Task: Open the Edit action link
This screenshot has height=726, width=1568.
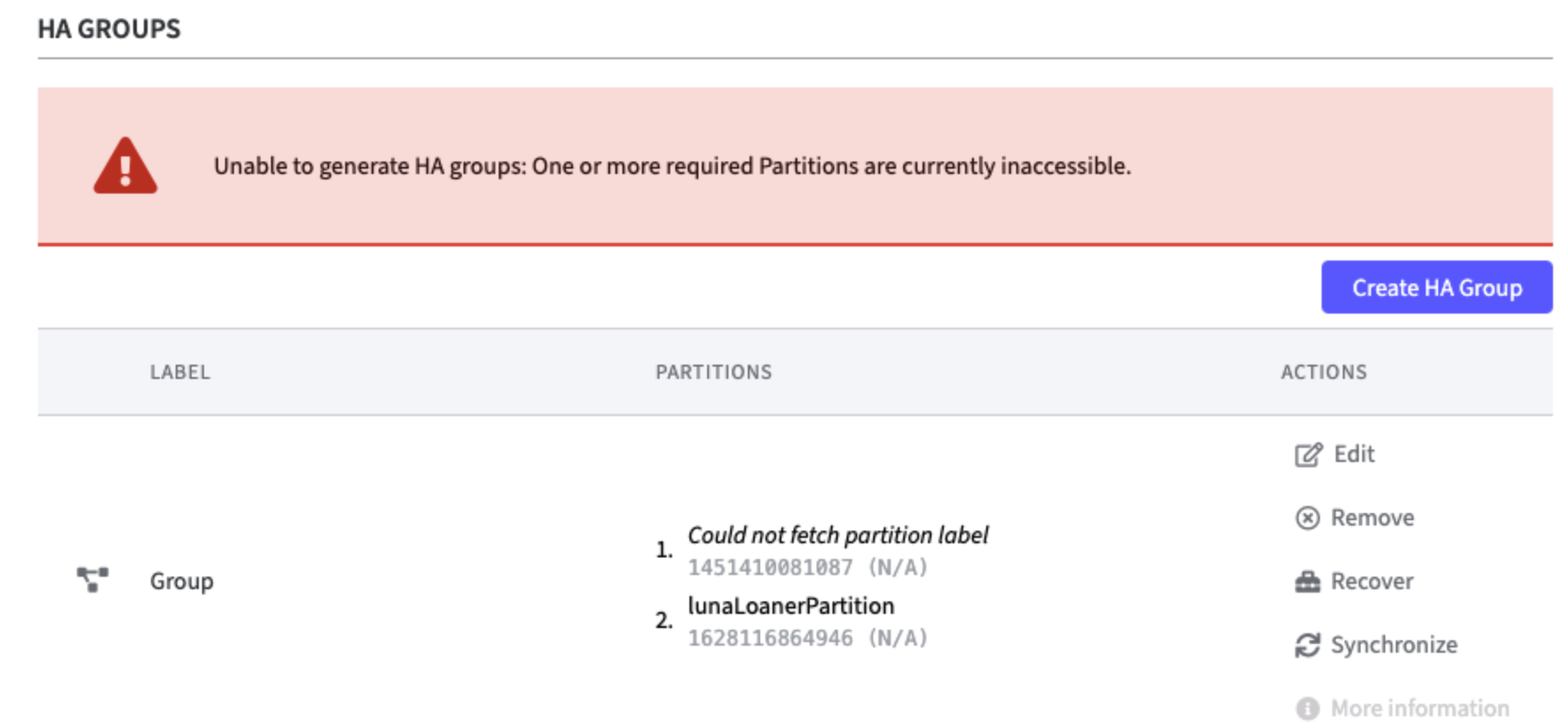Action: (x=1354, y=454)
